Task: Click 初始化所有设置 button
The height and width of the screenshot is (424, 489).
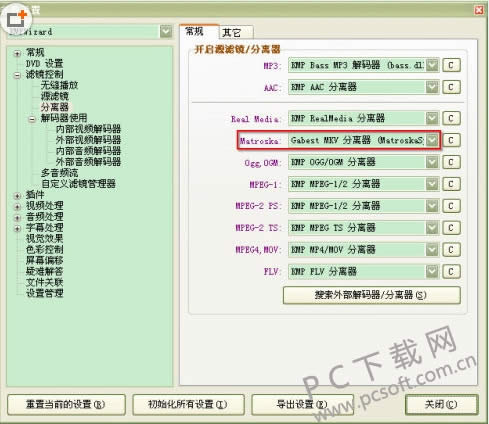Action: [x=188, y=405]
